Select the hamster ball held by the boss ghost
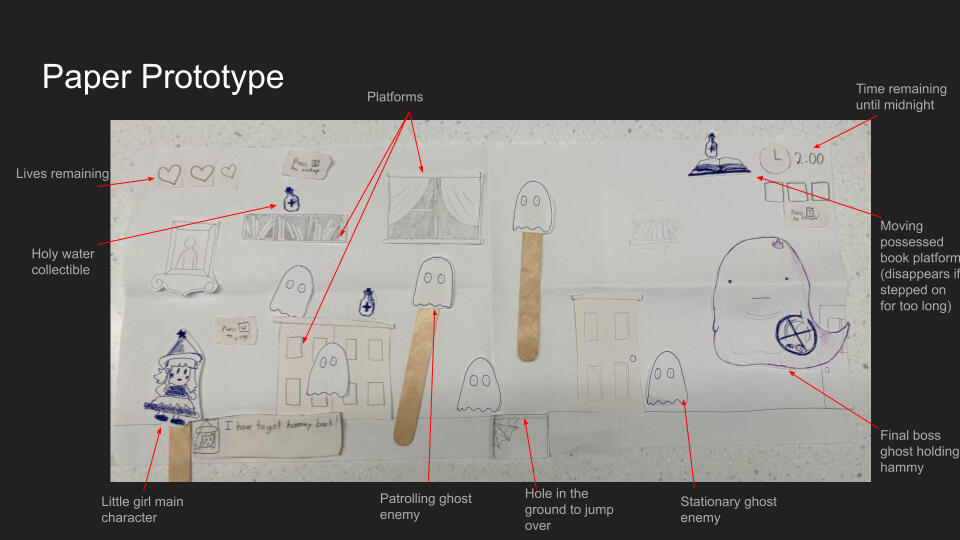The height and width of the screenshot is (540, 960). [797, 332]
